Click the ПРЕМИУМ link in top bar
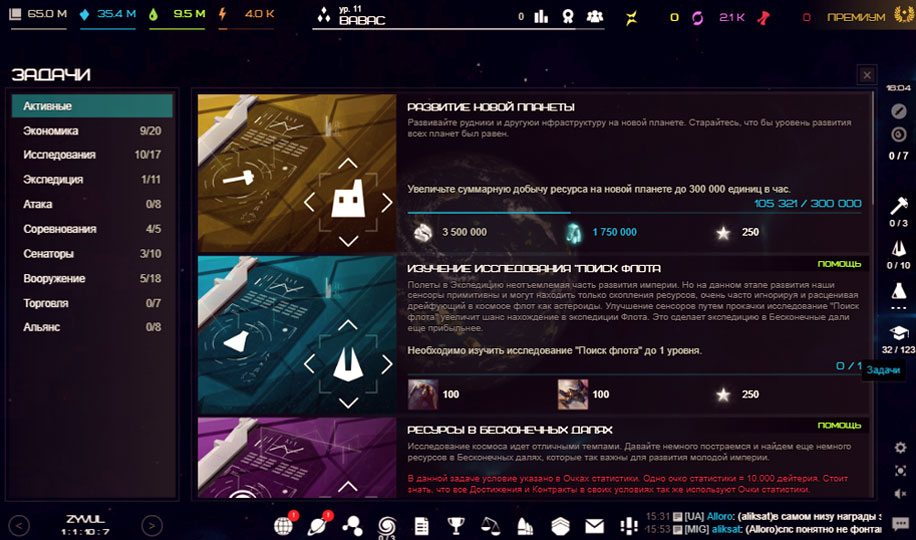916x540 pixels. coord(856,17)
